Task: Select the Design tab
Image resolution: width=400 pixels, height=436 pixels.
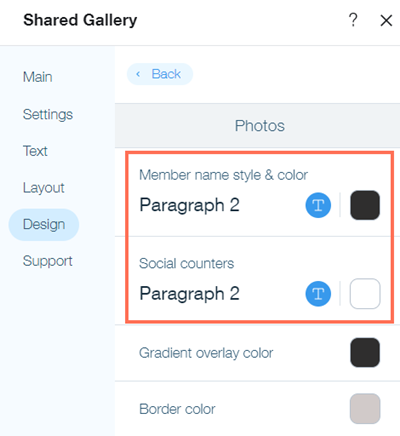Action: [x=44, y=225]
